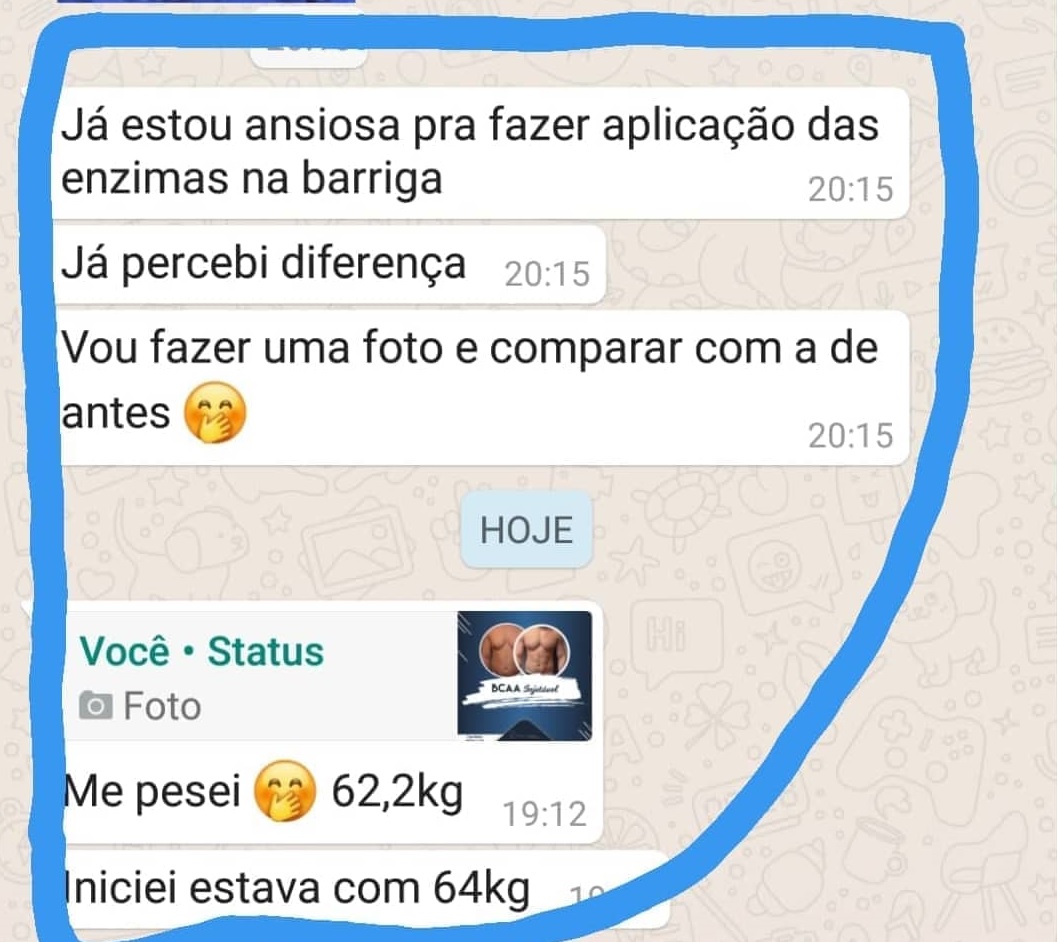The width and height of the screenshot is (1057, 942).
Task: Click the 19:12 timestamp
Action: pos(545,814)
